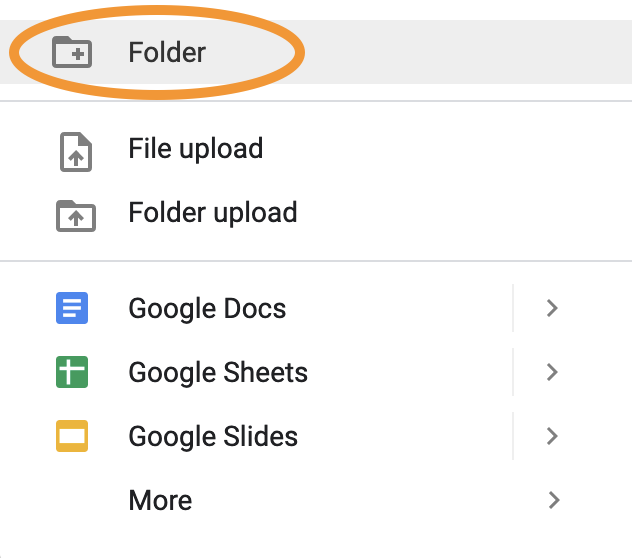Screen dimensions: 632x558
Task: Create a spreadsheet via Google Sheets label
Action: coord(218,373)
